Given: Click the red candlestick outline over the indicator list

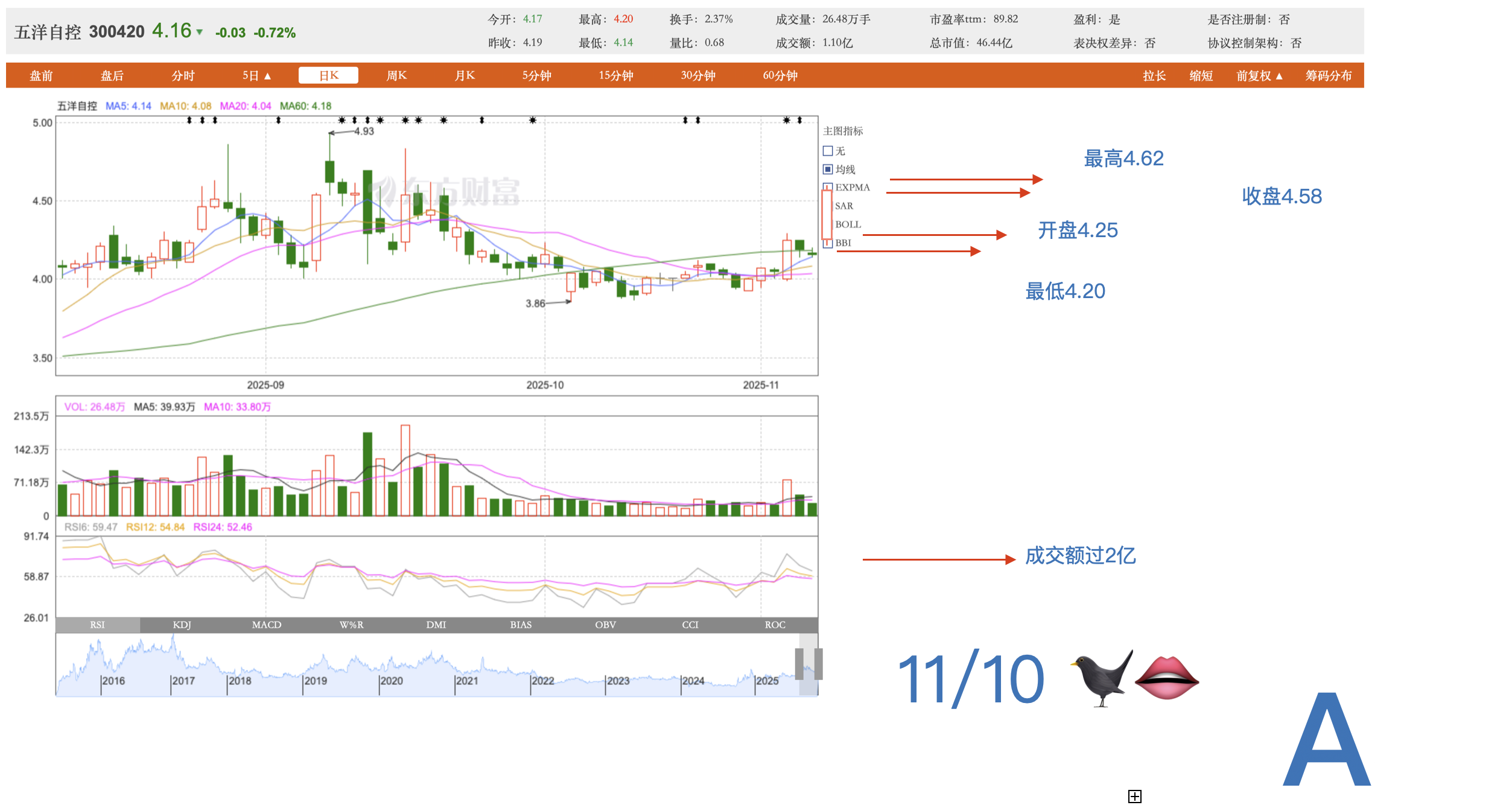Looking at the screenshot, I should [827, 214].
